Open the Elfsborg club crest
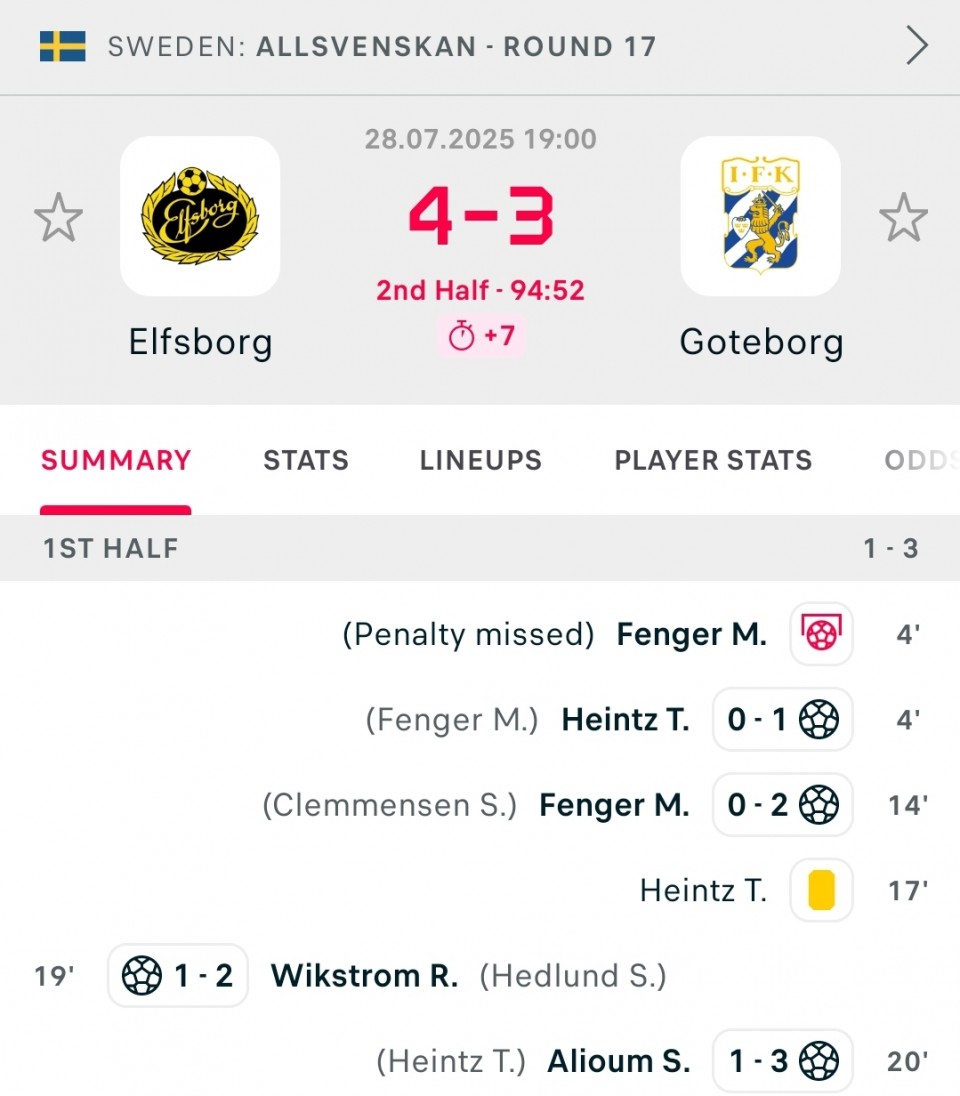This screenshot has height=1096, width=960. coord(200,216)
